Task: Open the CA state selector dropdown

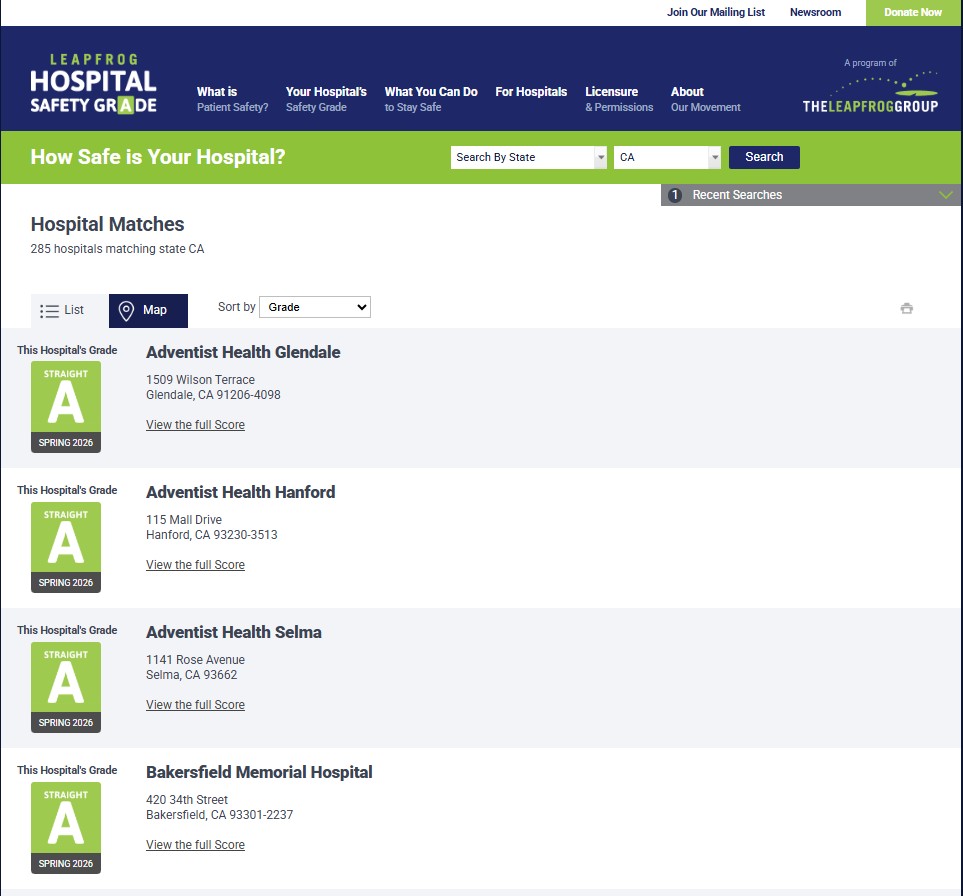Action: (667, 157)
